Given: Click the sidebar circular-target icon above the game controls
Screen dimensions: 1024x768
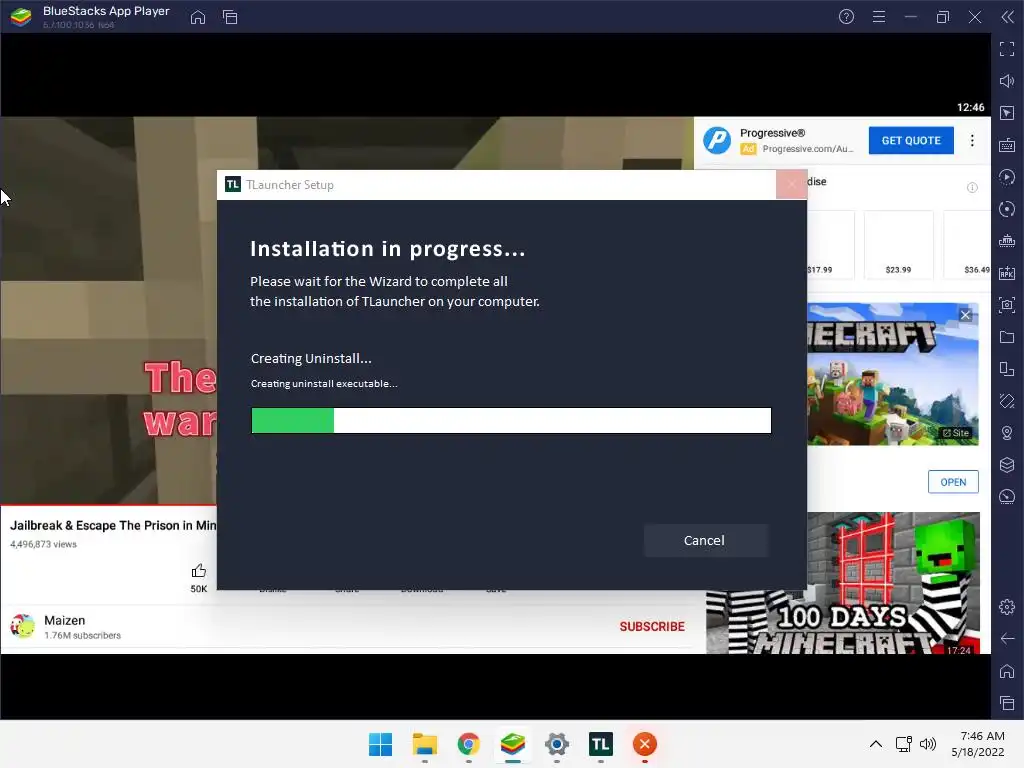Looking at the screenshot, I should point(1007,209).
